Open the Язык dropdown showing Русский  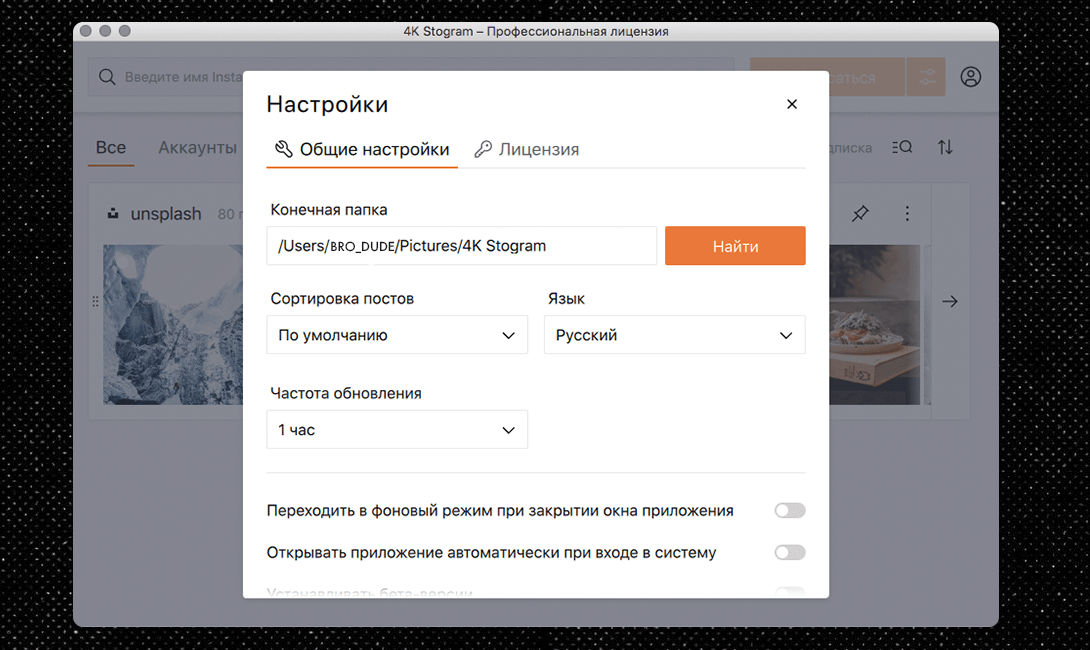(674, 335)
